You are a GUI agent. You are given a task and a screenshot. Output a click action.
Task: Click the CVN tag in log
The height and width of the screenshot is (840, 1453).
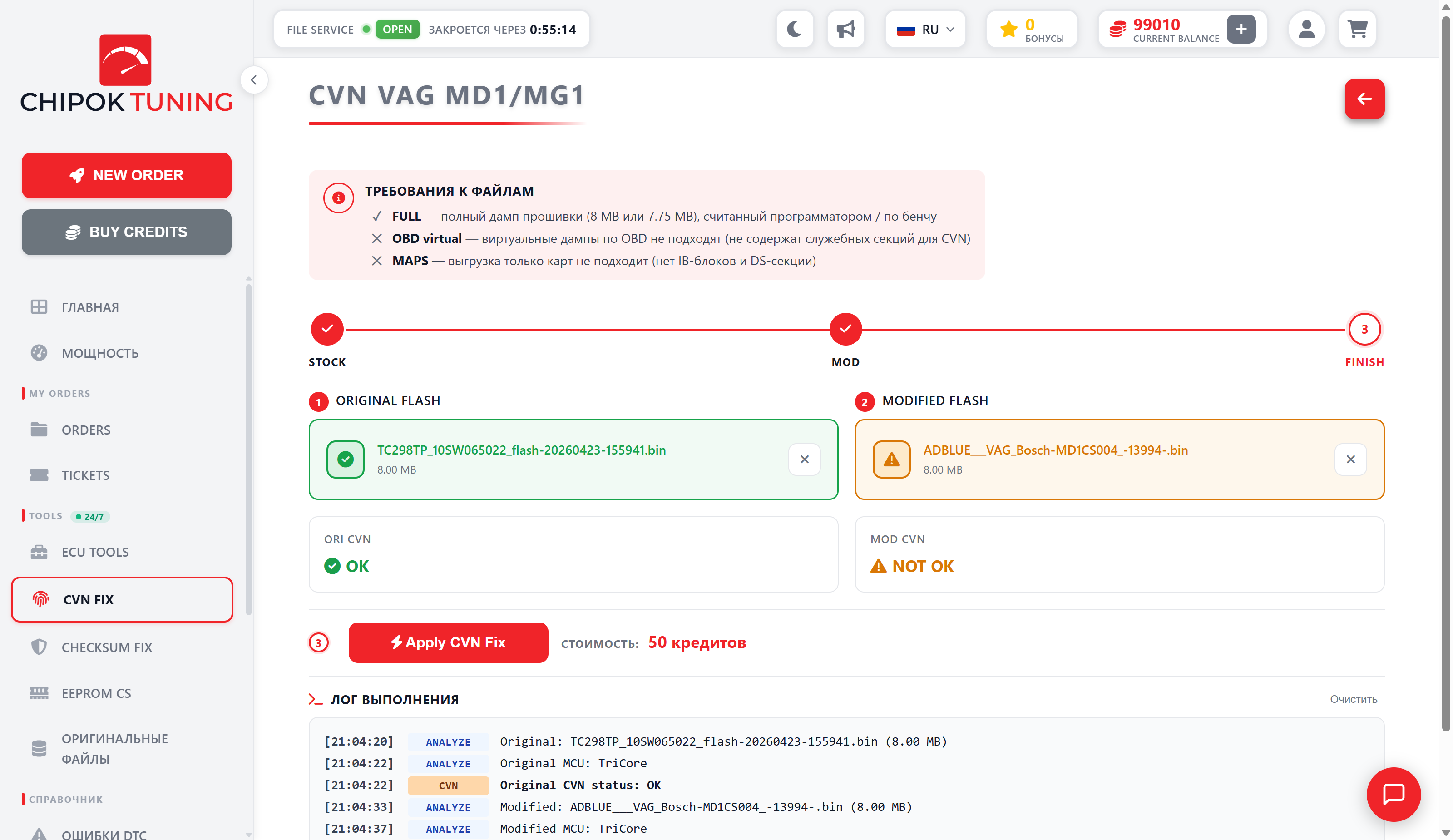tap(448, 785)
